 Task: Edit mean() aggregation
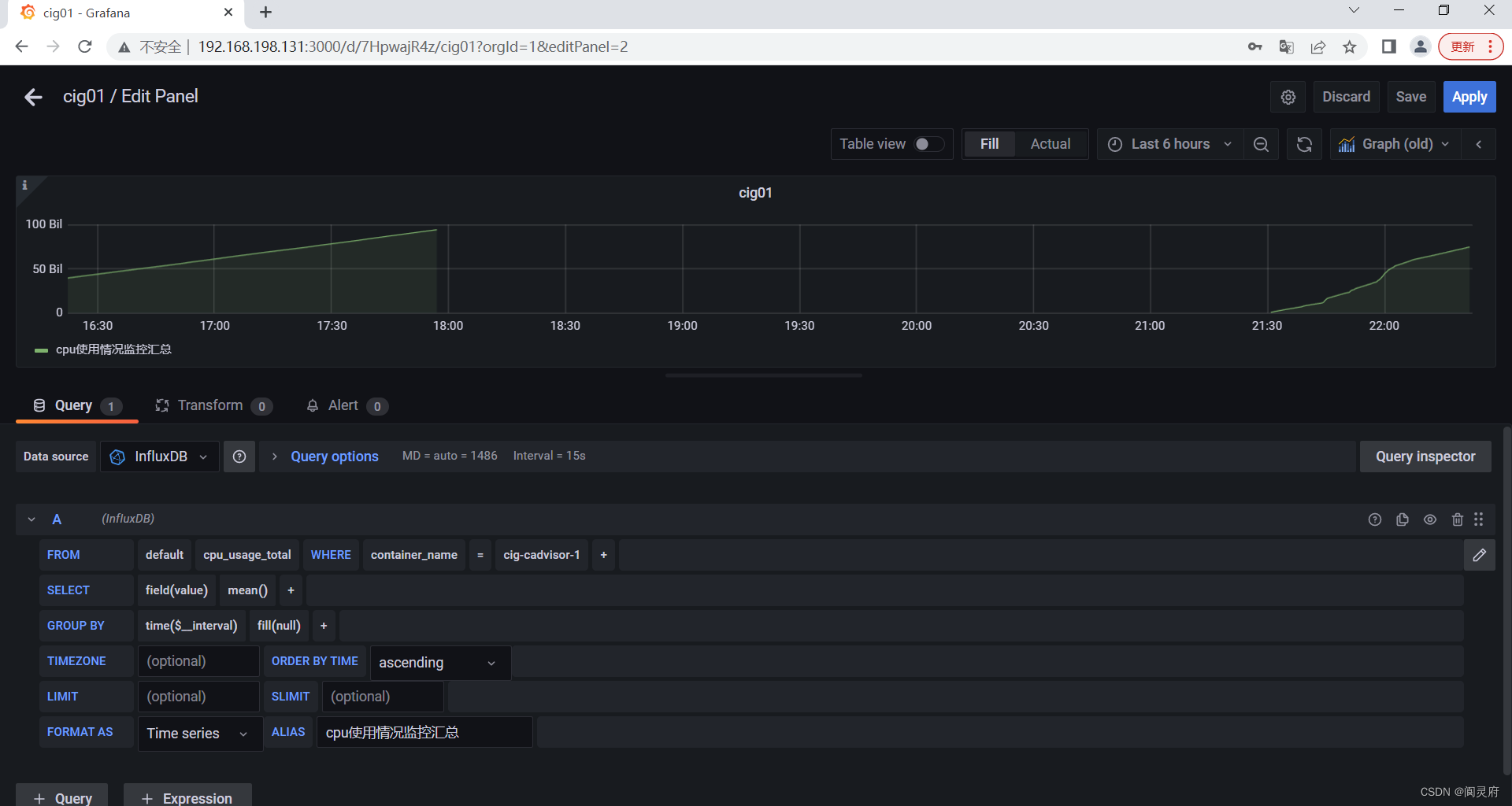tap(248, 590)
